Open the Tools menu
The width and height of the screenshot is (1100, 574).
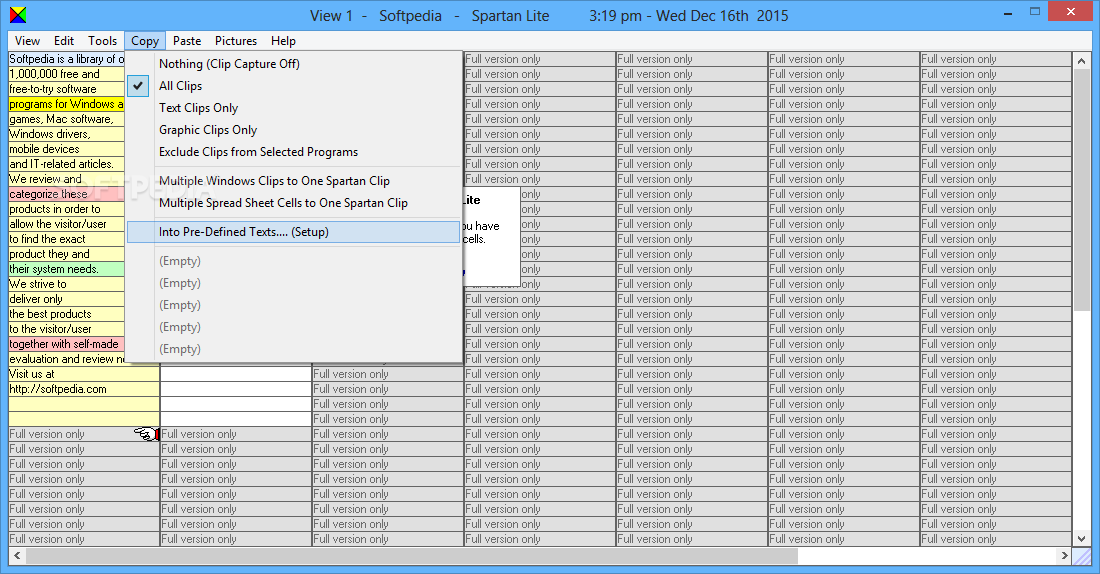tap(102, 41)
